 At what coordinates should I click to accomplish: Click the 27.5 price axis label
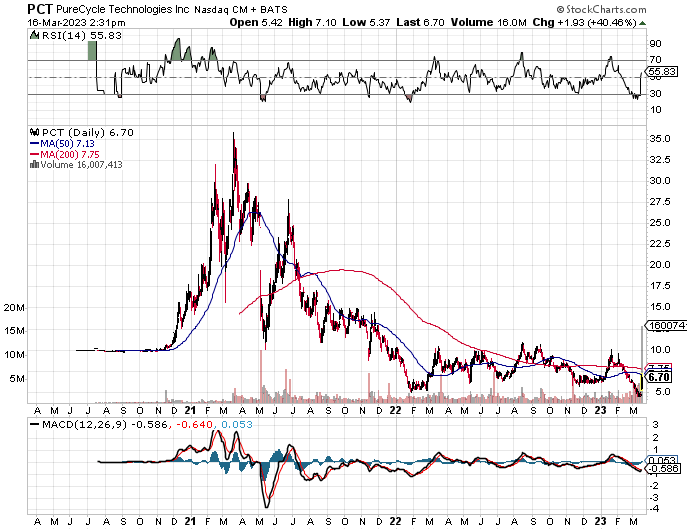point(660,202)
